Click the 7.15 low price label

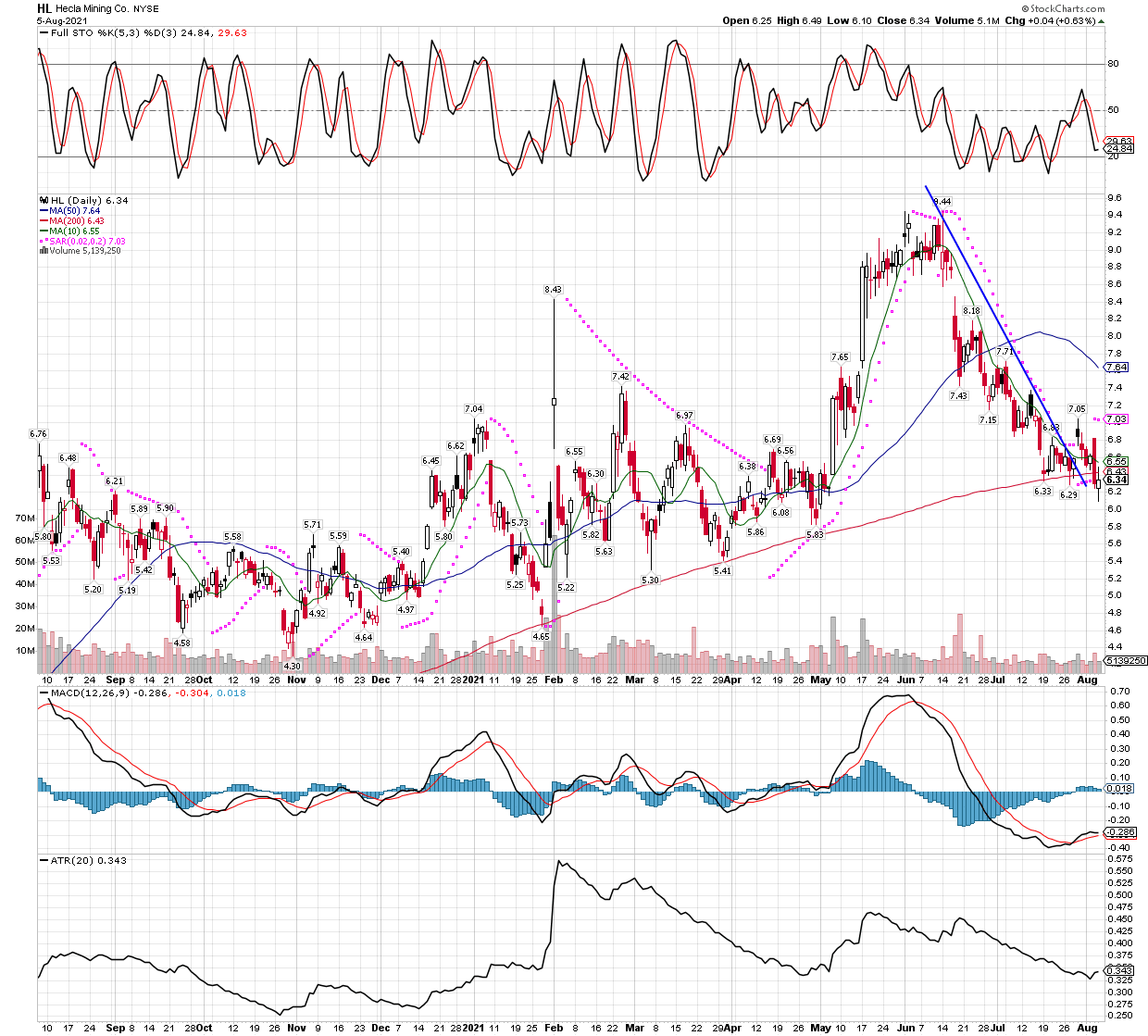[x=989, y=420]
